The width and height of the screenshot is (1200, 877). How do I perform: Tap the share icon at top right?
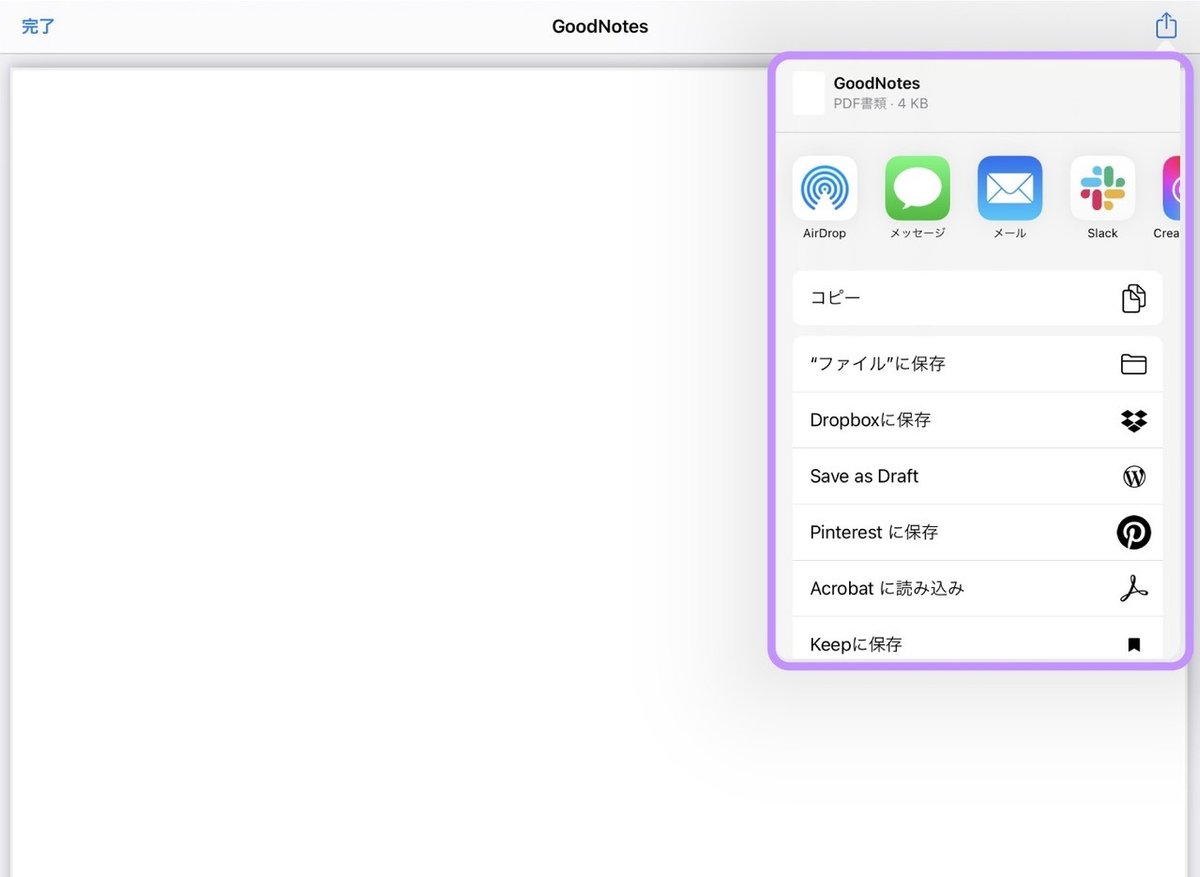1166,25
